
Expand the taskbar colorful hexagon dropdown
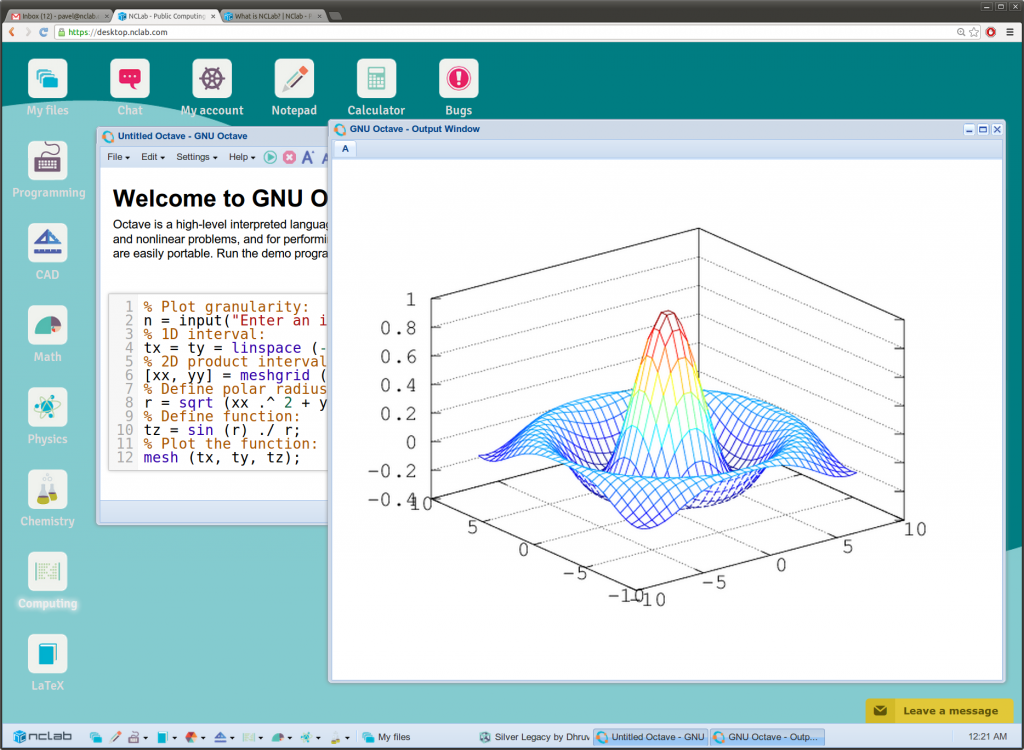point(203,738)
